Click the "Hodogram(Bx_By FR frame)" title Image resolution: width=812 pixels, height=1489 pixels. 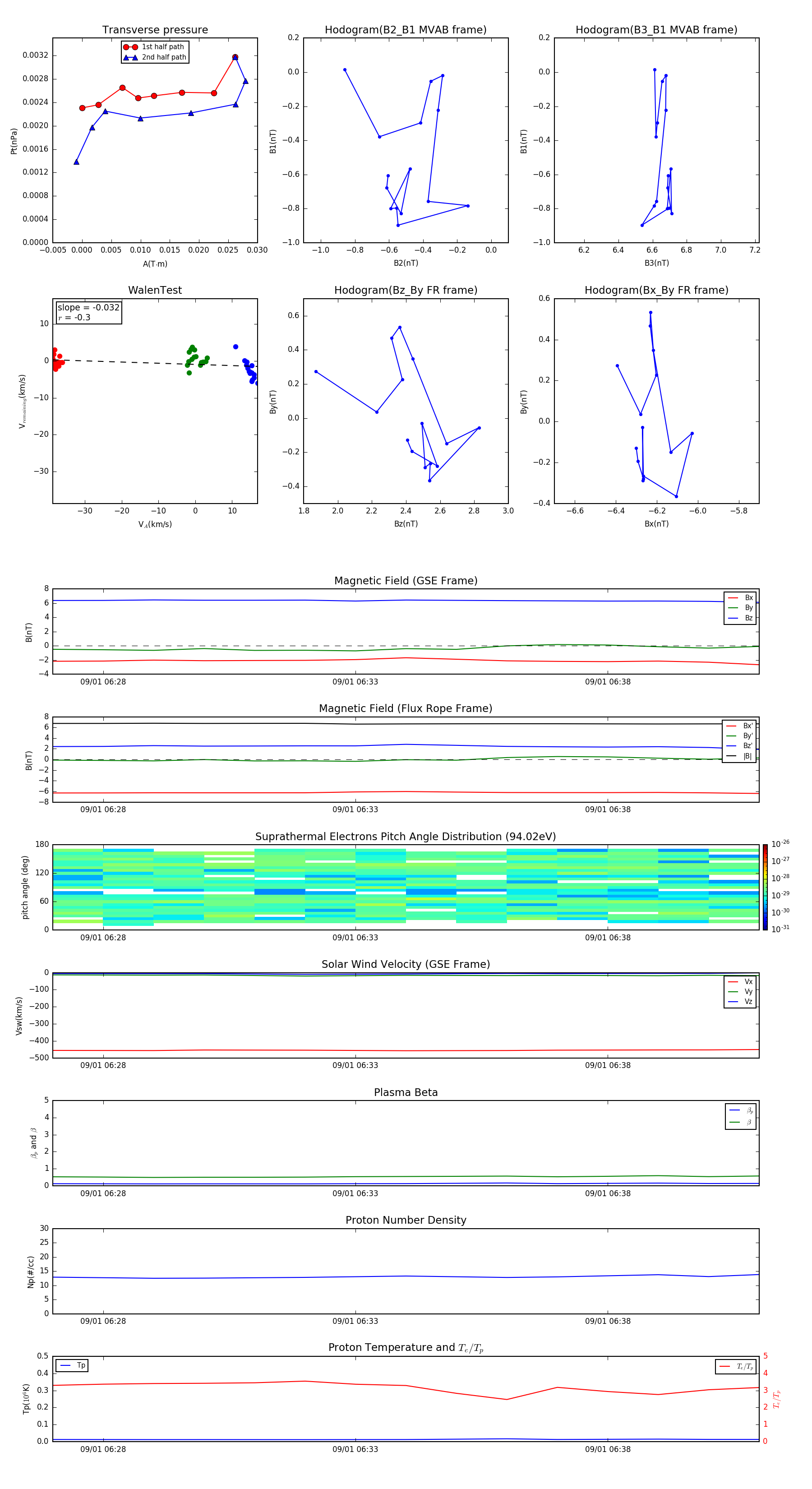[656, 290]
